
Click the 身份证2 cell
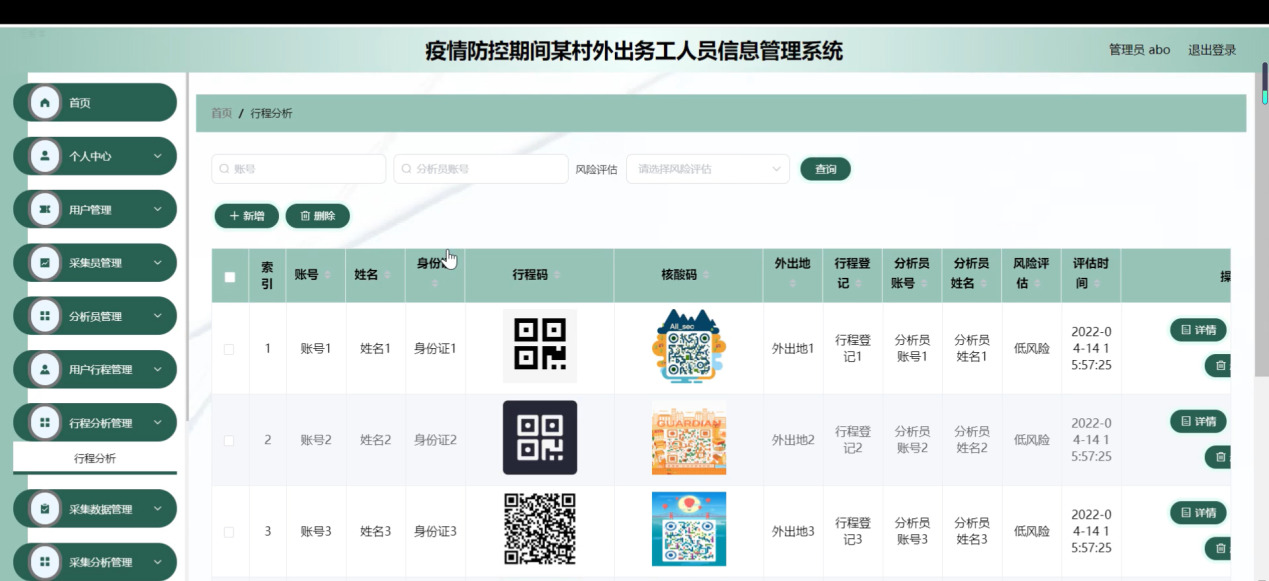(x=435, y=440)
